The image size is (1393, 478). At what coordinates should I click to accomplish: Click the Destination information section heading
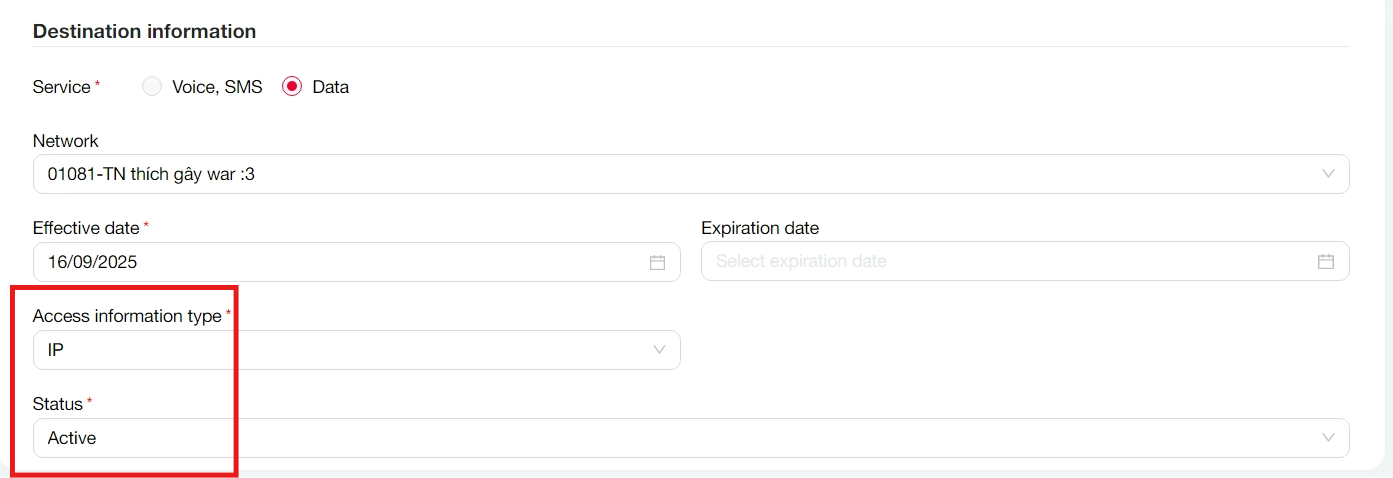coord(144,31)
